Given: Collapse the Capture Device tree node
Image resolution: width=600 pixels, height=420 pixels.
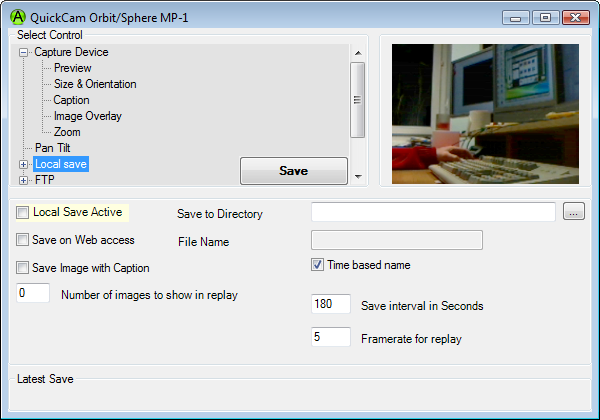Looking at the screenshot, I should pos(23,52).
